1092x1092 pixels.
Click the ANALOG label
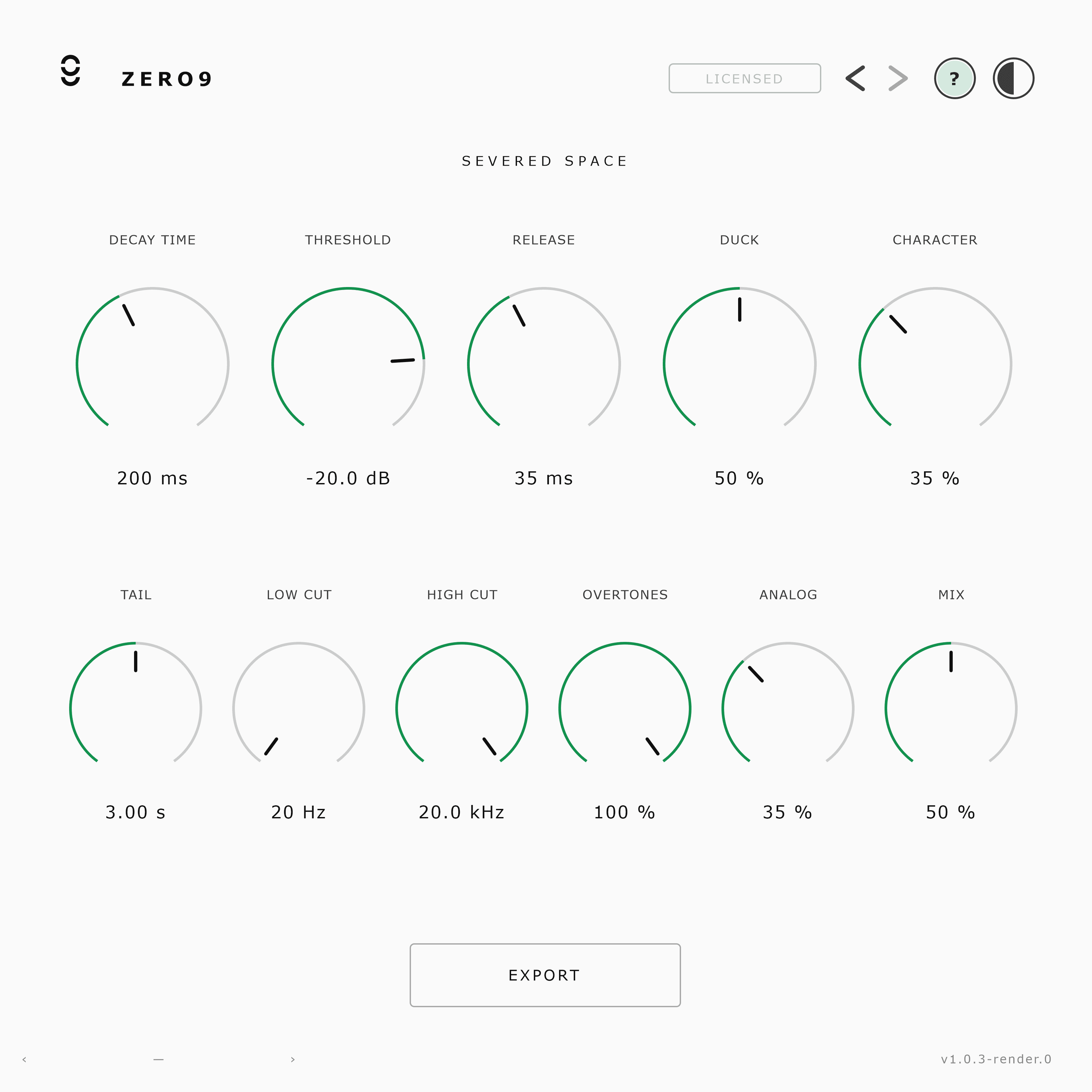(x=788, y=595)
